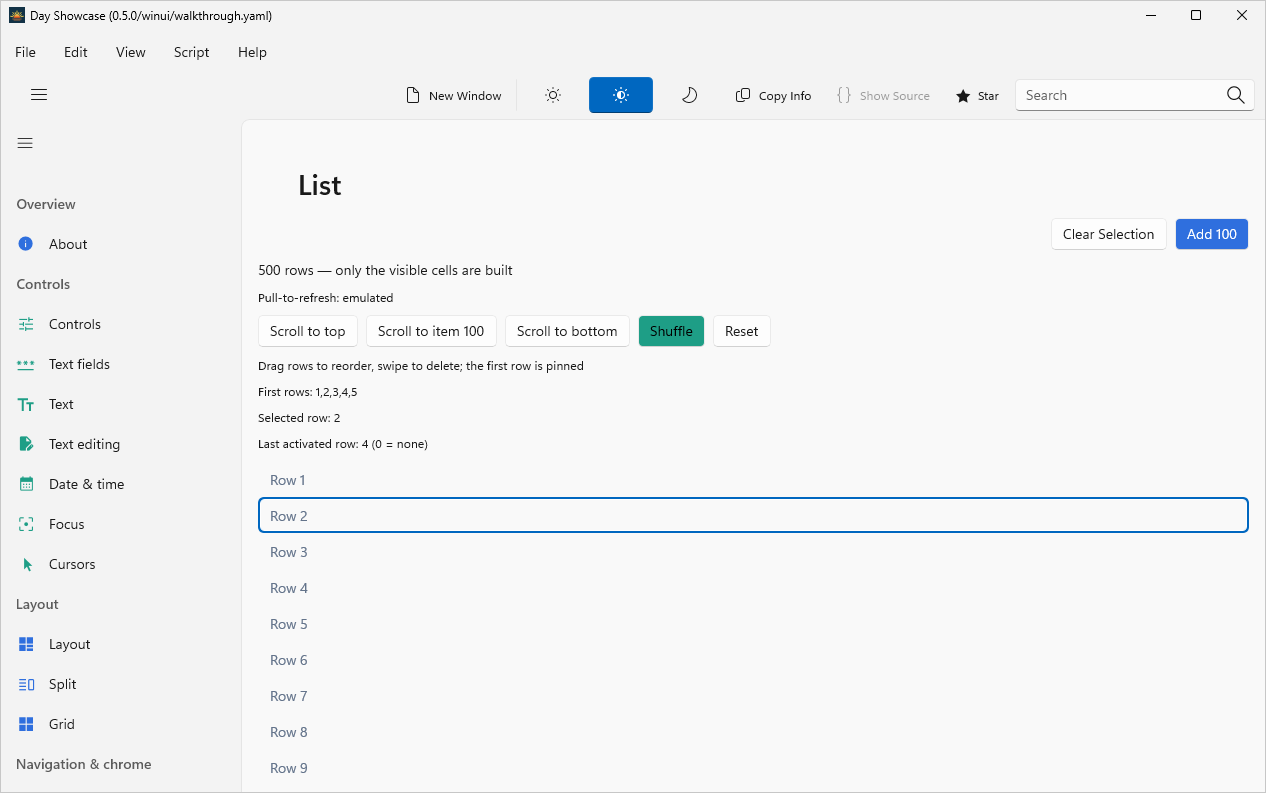The width and height of the screenshot is (1266, 793).
Task: Open Text fields via its dots icon
Action: (26, 364)
